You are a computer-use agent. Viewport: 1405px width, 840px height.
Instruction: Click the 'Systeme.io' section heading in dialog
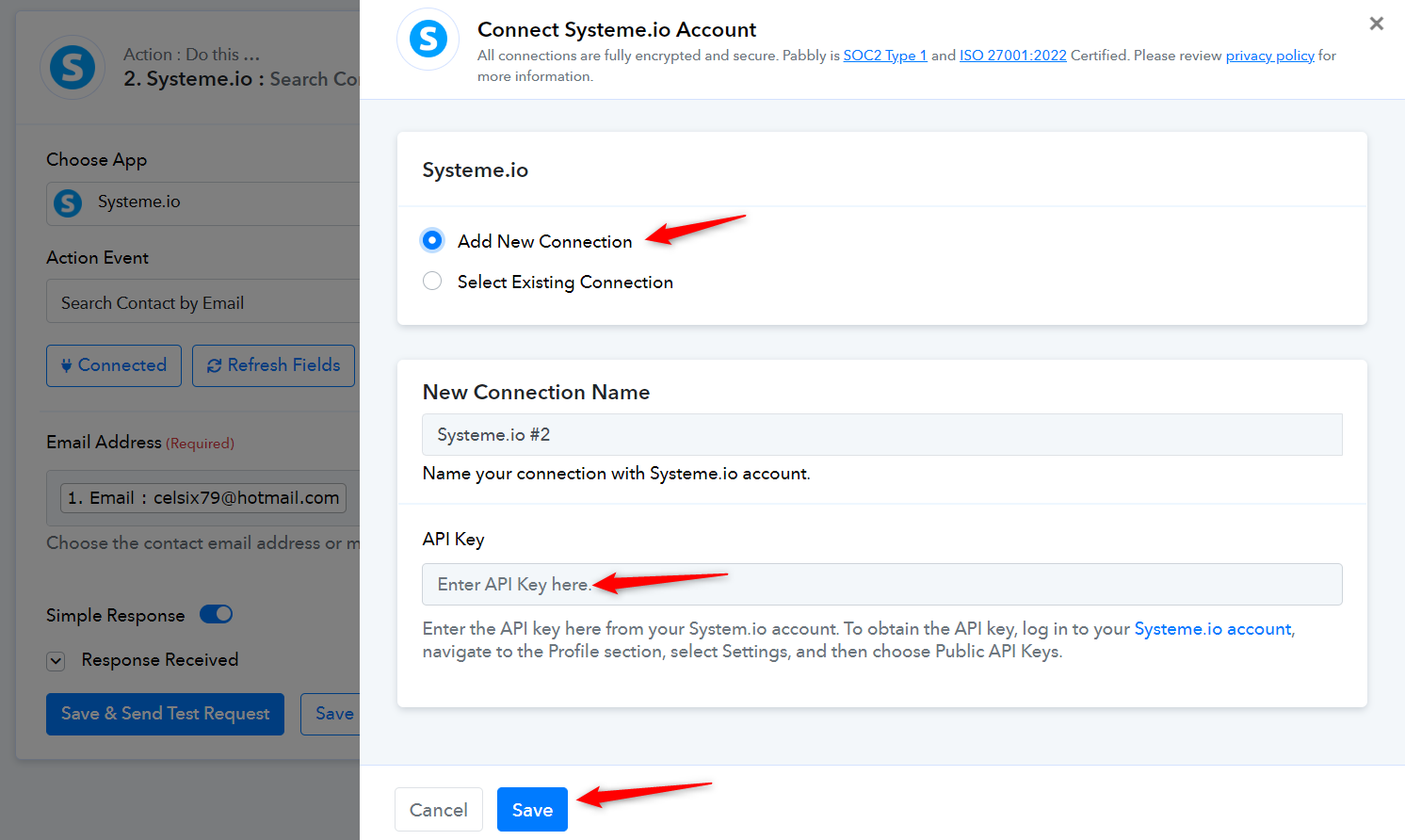point(475,170)
